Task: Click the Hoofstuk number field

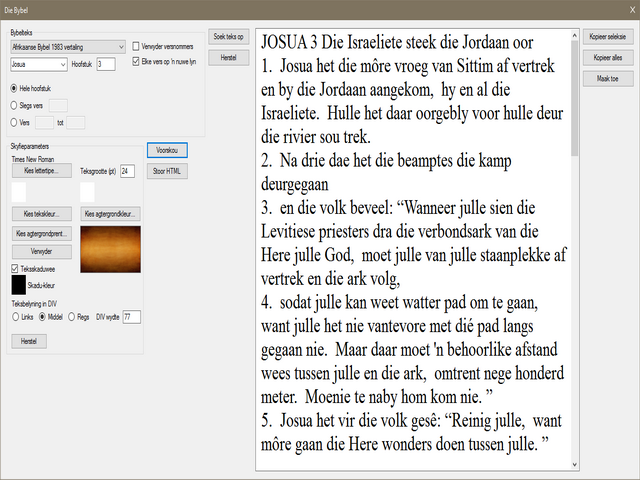Action: (x=106, y=63)
